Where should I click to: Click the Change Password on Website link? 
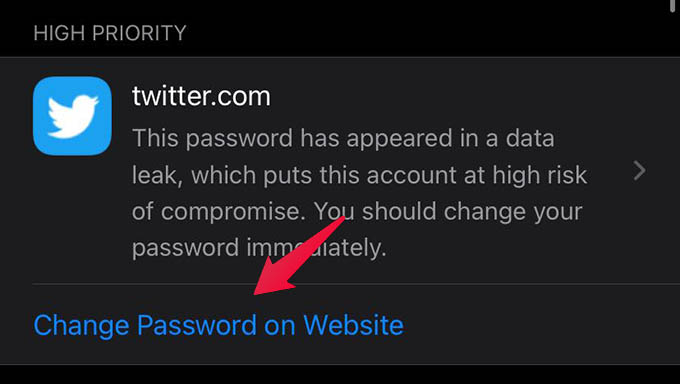[219, 325]
